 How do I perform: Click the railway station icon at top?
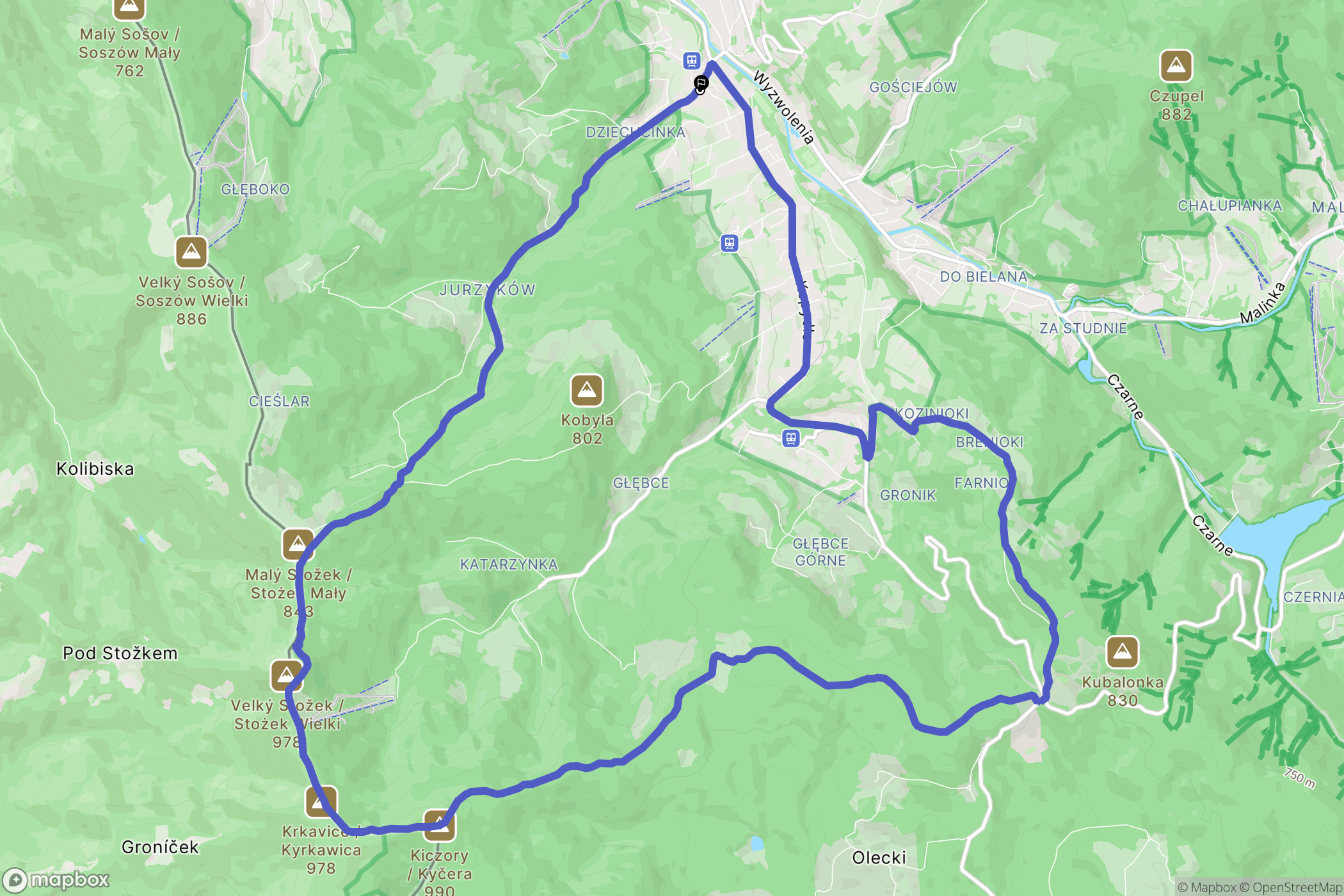(691, 61)
